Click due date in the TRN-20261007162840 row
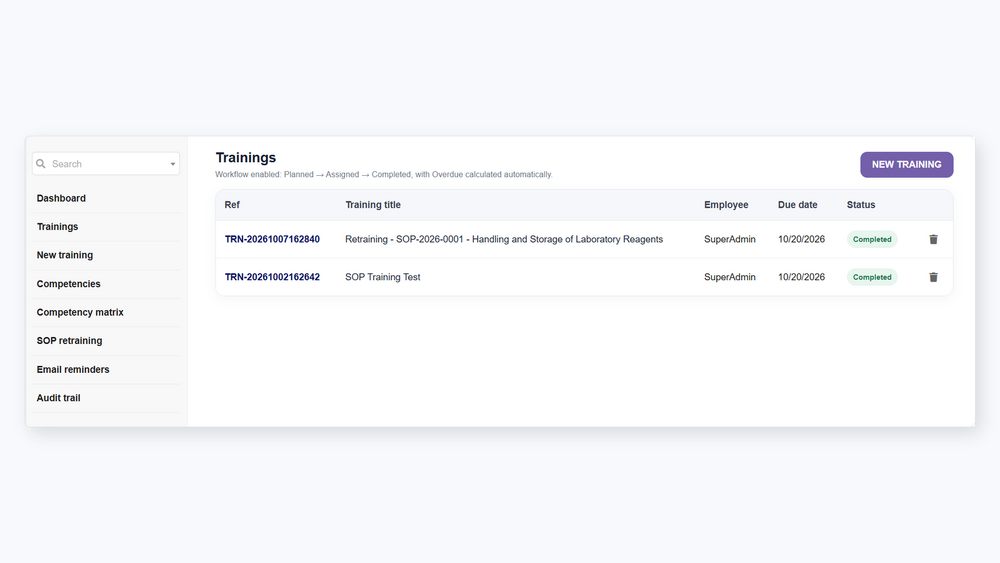Image resolution: width=1000 pixels, height=563 pixels. (801, 239)
